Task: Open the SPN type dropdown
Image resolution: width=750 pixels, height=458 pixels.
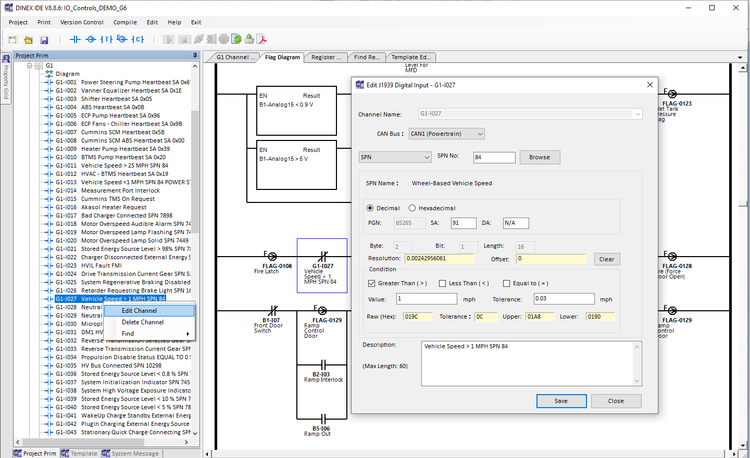Action: coord(395,157)
